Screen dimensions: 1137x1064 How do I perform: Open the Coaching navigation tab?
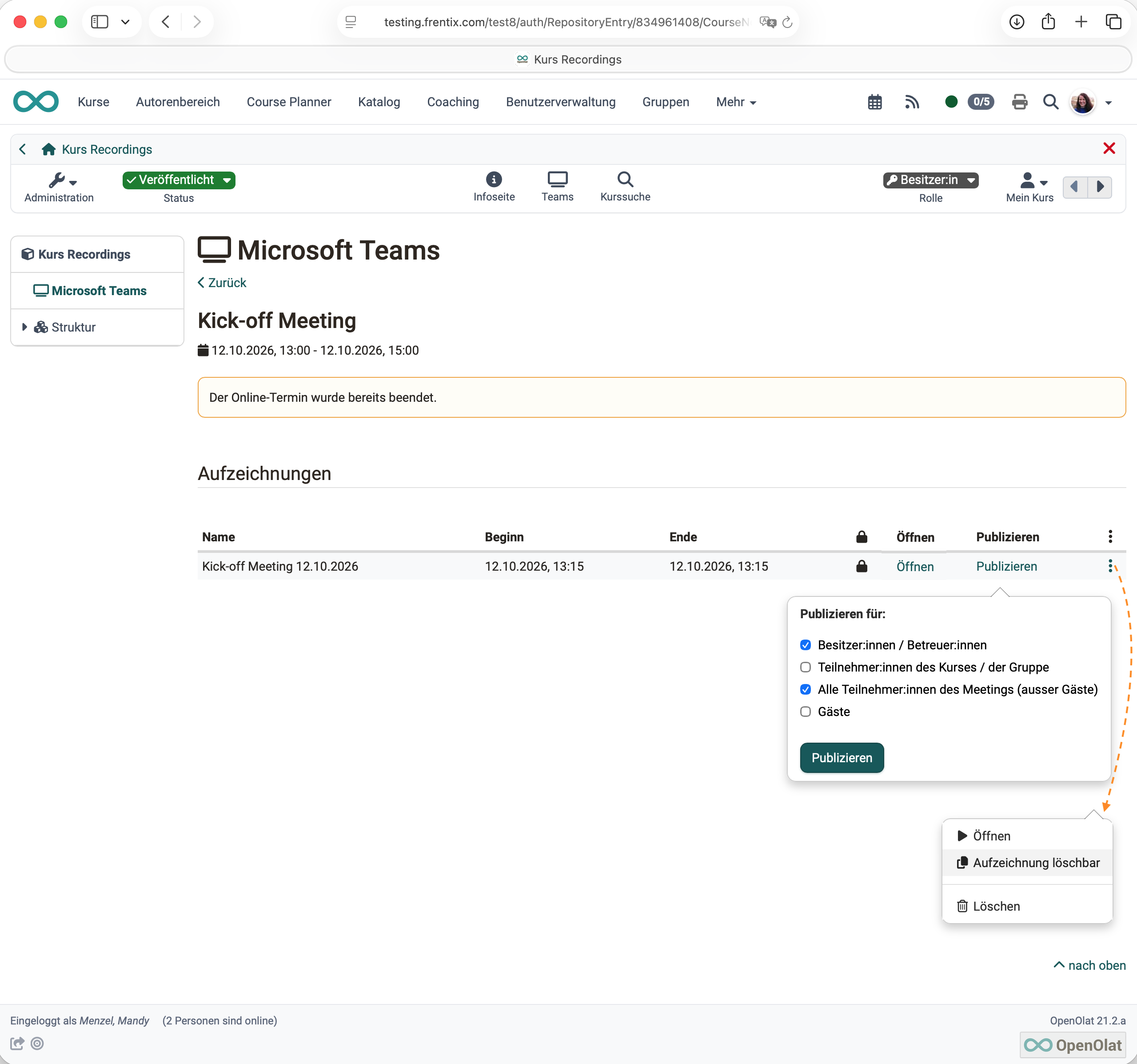point(453,102)
